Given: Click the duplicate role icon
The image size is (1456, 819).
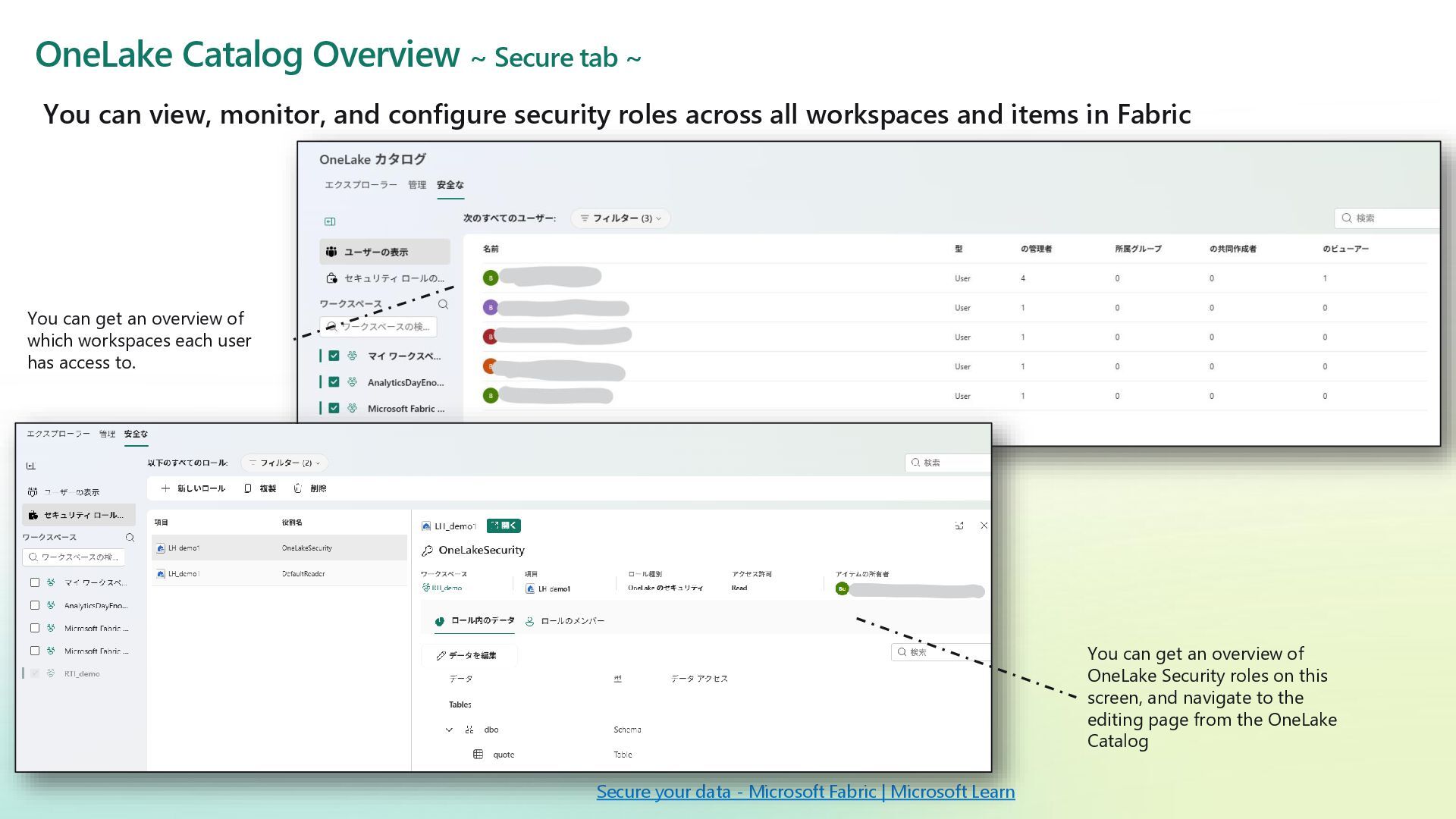Looking at the screenshot, I should (248, 488).
